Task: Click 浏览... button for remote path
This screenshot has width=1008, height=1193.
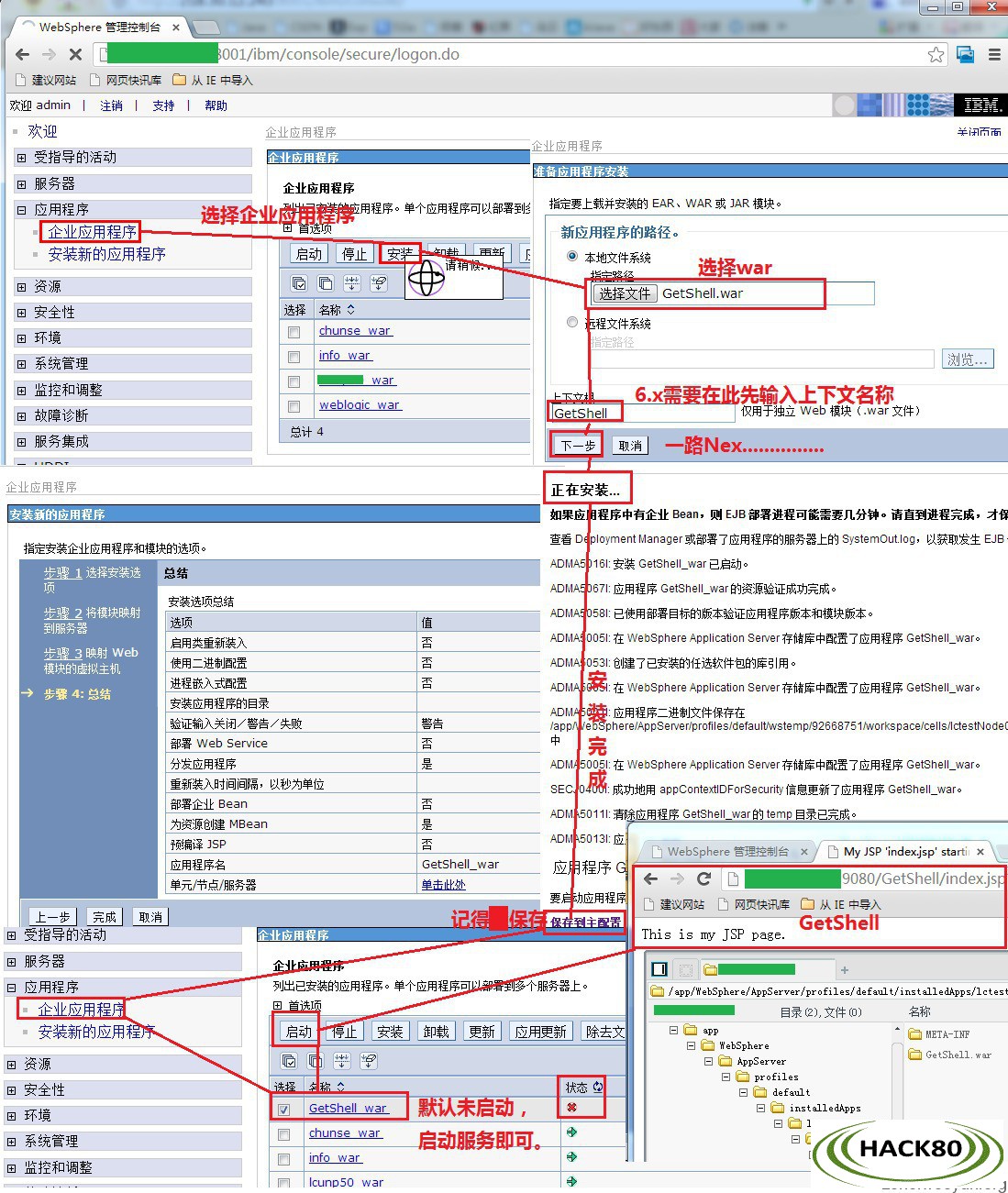Action: [968, 359]
